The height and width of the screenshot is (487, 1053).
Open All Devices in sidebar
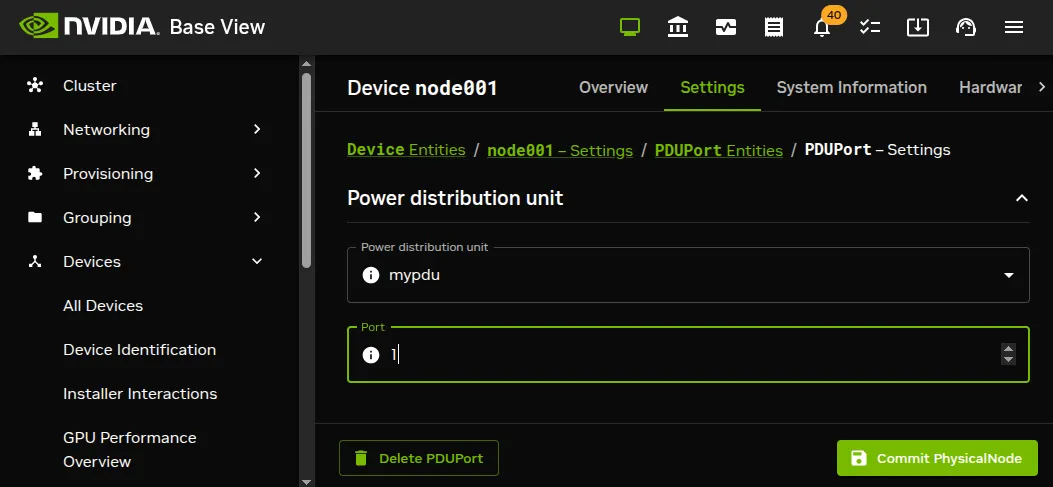(103, 306)
